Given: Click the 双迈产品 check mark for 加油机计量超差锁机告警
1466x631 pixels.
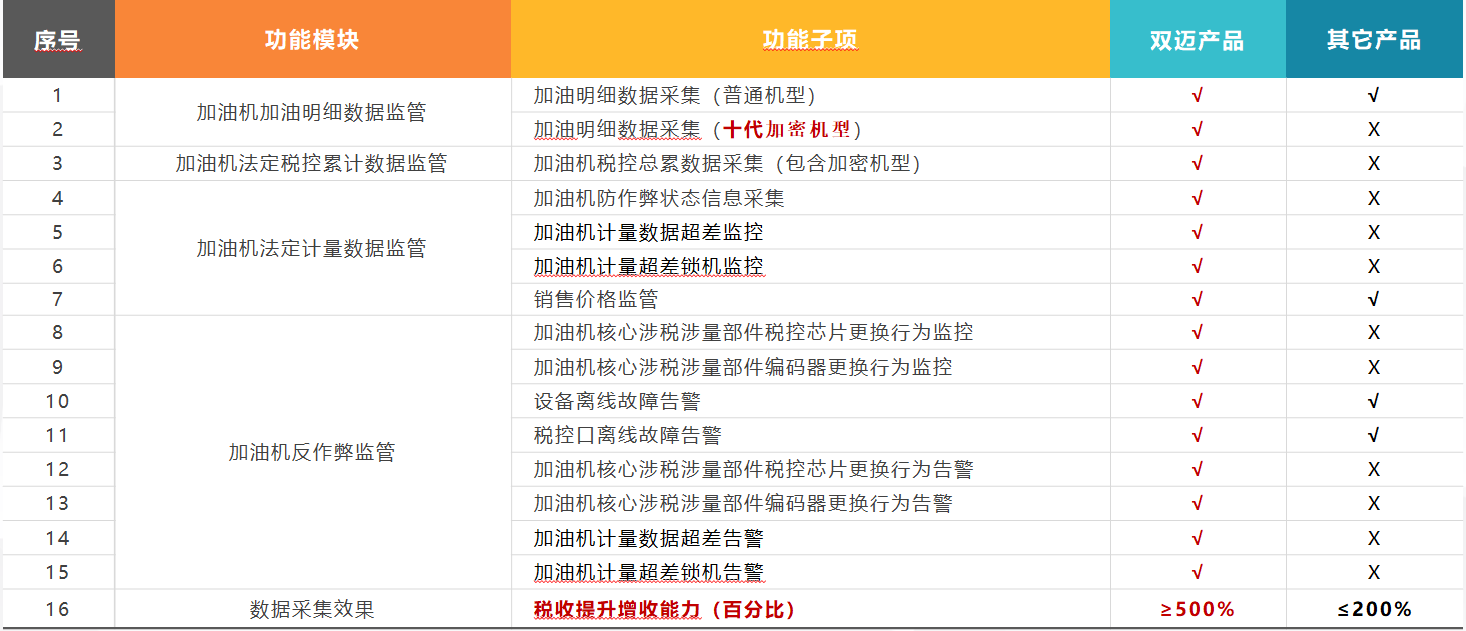Looking at the screenshot, I should point(1197,572).
